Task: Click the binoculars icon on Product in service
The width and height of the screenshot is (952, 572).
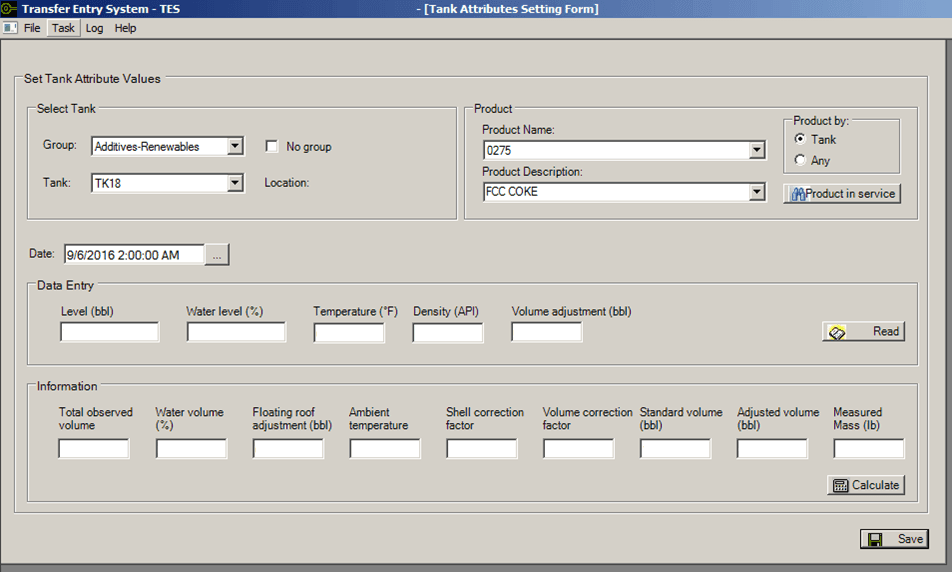Action: point(797,194)
